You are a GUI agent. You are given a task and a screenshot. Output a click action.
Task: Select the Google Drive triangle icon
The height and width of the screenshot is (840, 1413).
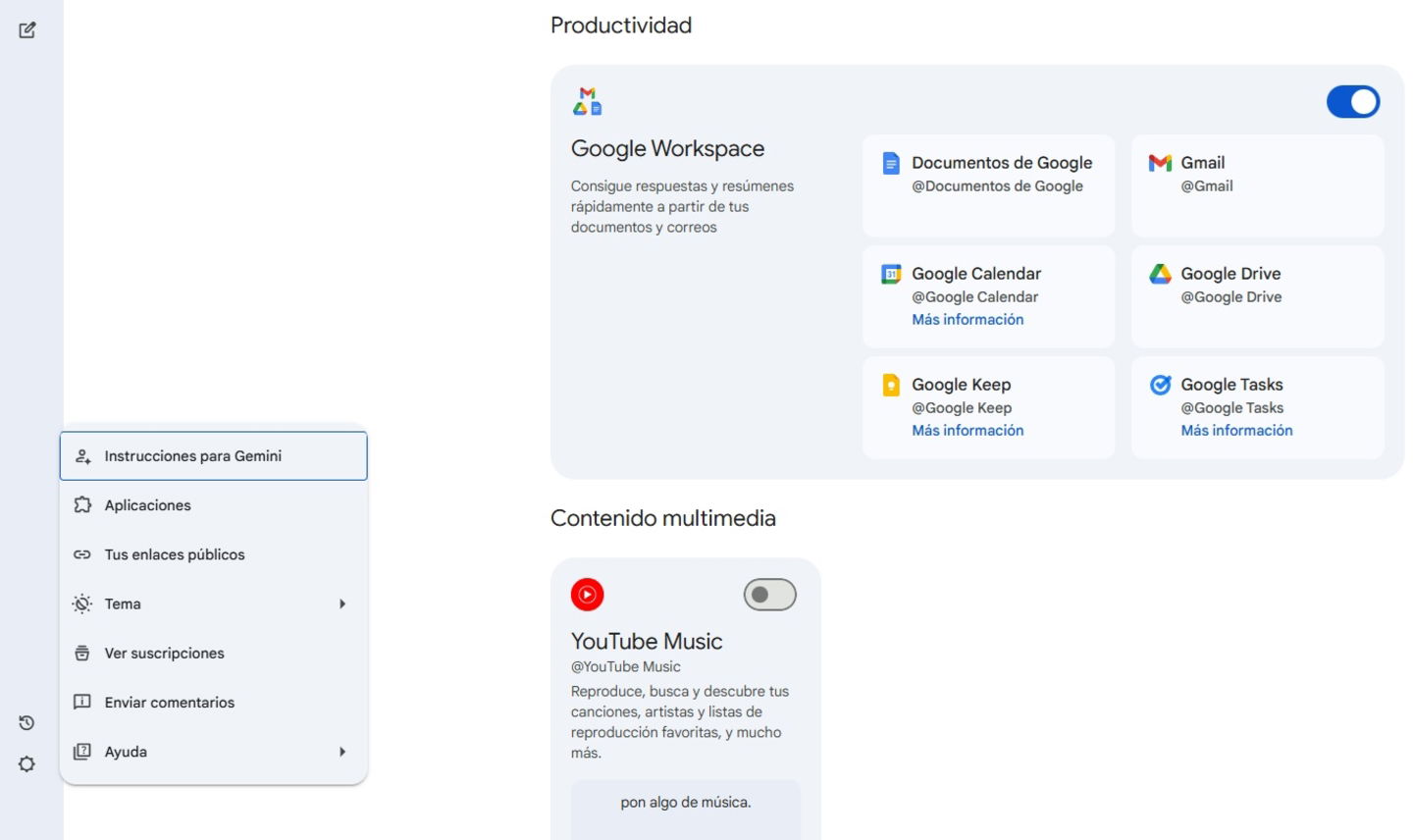pos(1159,274)
